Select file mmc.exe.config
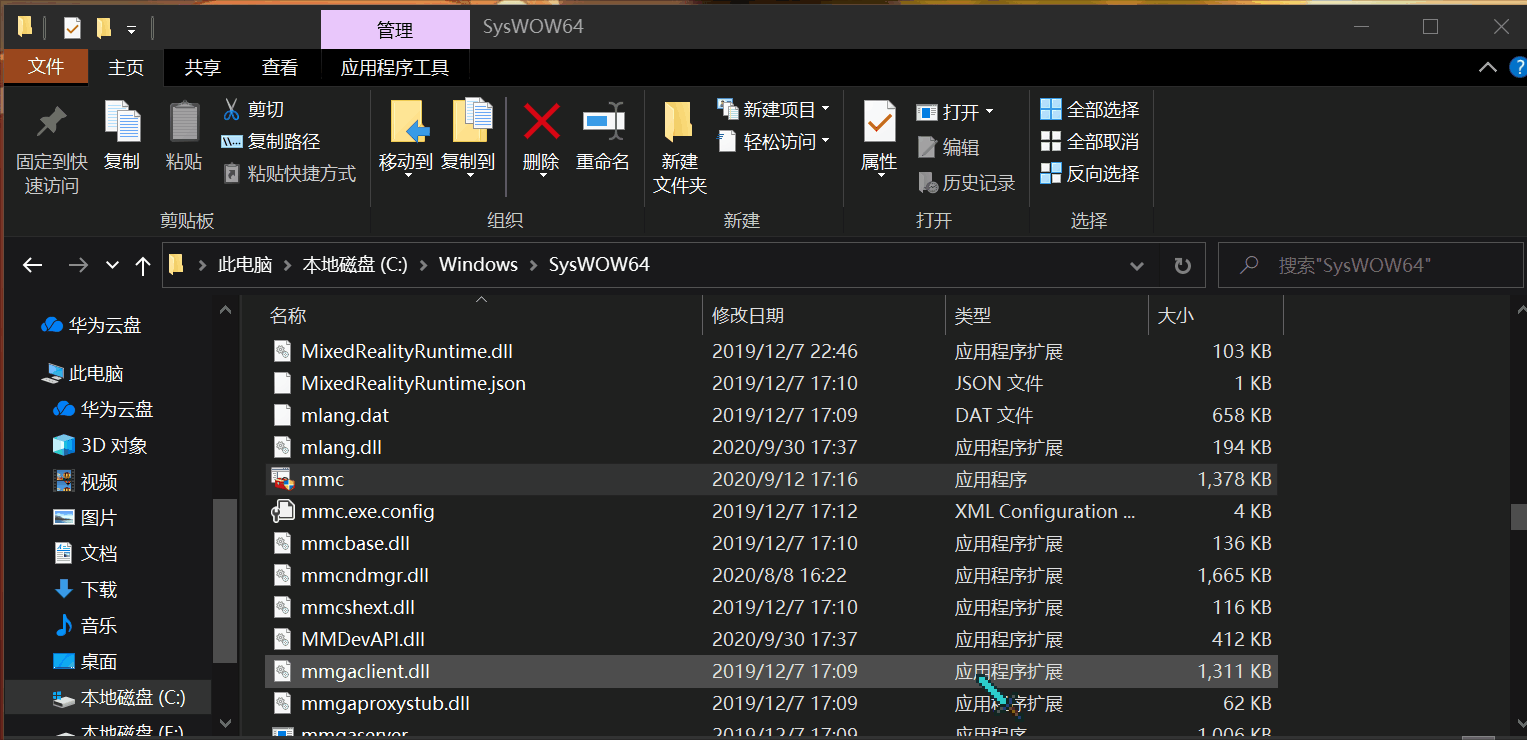This screenshot has height=740, width=1527. [770, 511]
